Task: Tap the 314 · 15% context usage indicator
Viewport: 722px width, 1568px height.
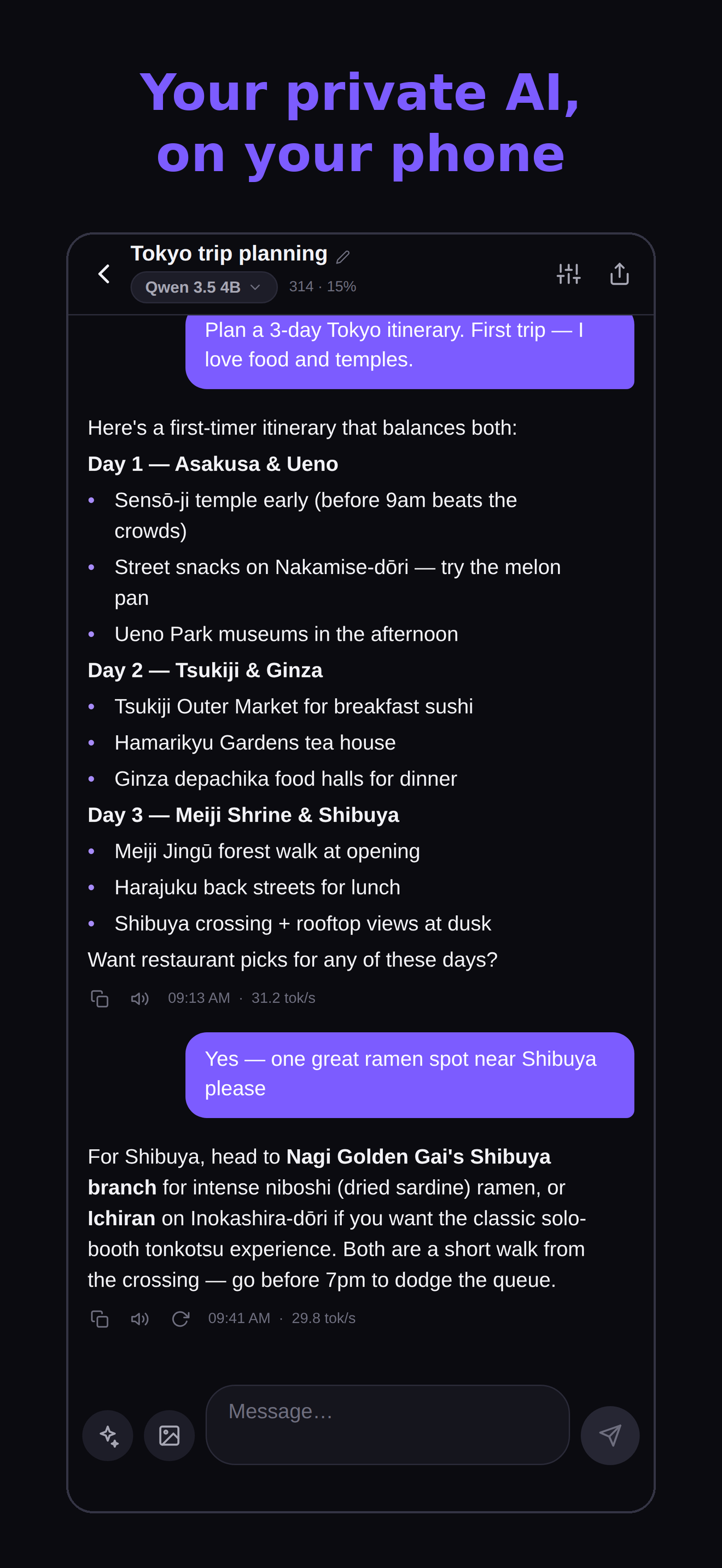Action: [x=323, y=286]
